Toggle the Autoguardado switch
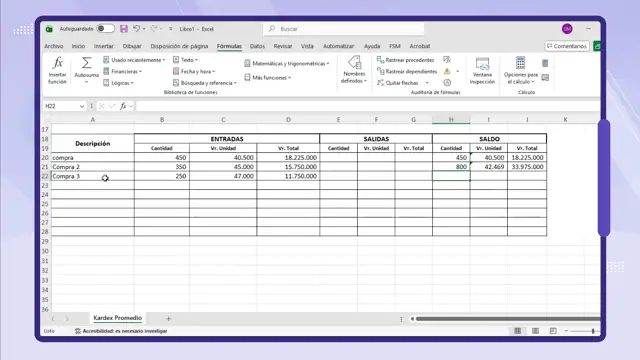The width and height of the screenshot is (640, 360). (105, 29)
